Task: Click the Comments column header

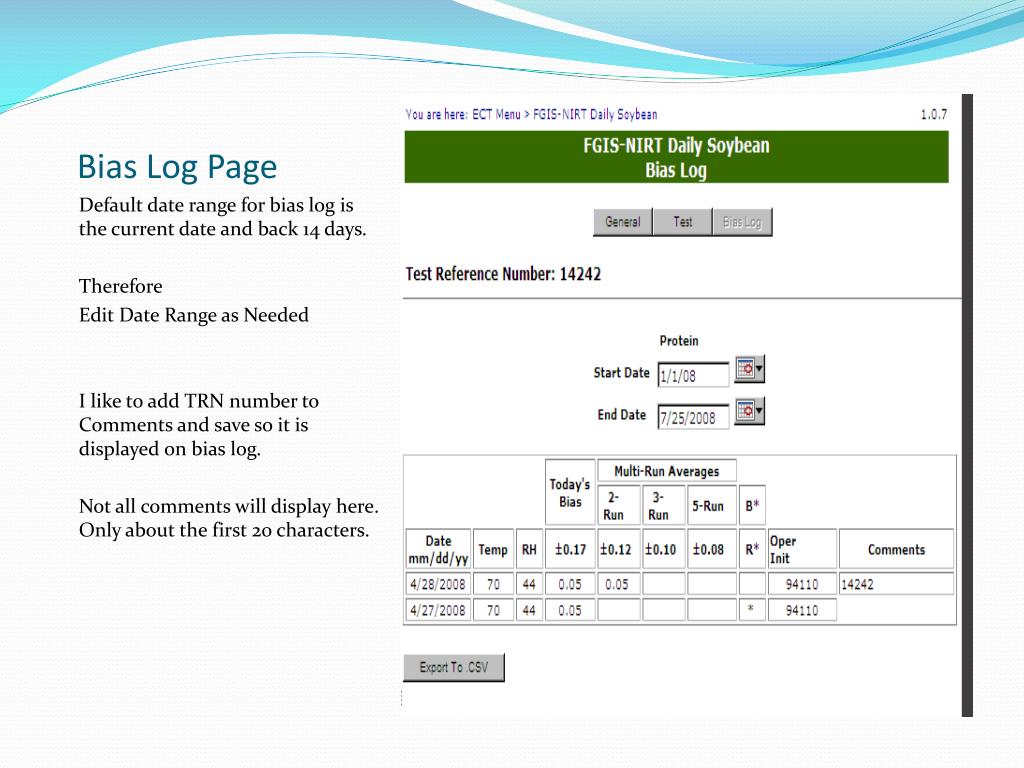Action: click(x=896, y=549)
